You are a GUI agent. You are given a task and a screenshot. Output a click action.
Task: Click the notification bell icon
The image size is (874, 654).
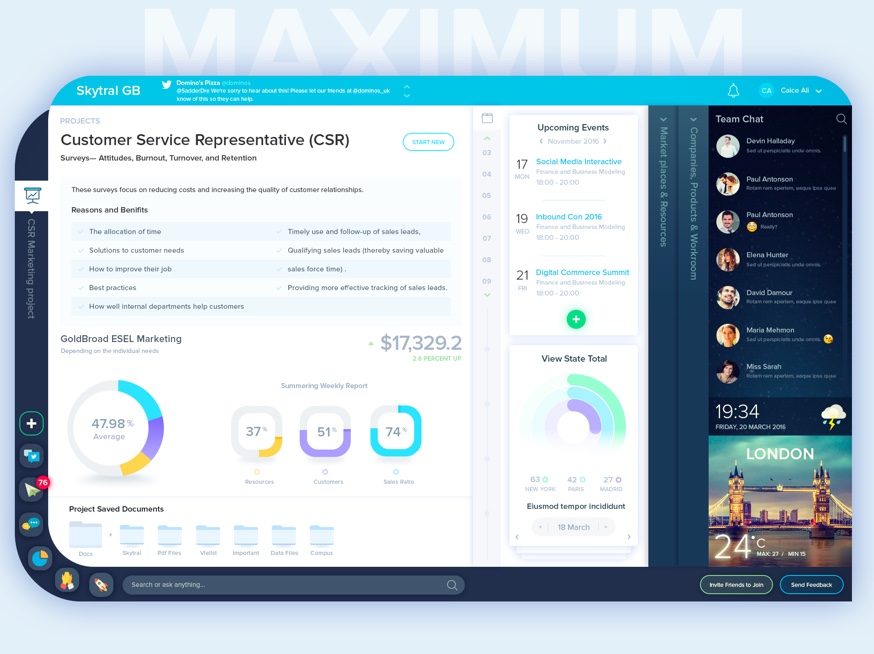pyautogui.click(x=733, y=91)
